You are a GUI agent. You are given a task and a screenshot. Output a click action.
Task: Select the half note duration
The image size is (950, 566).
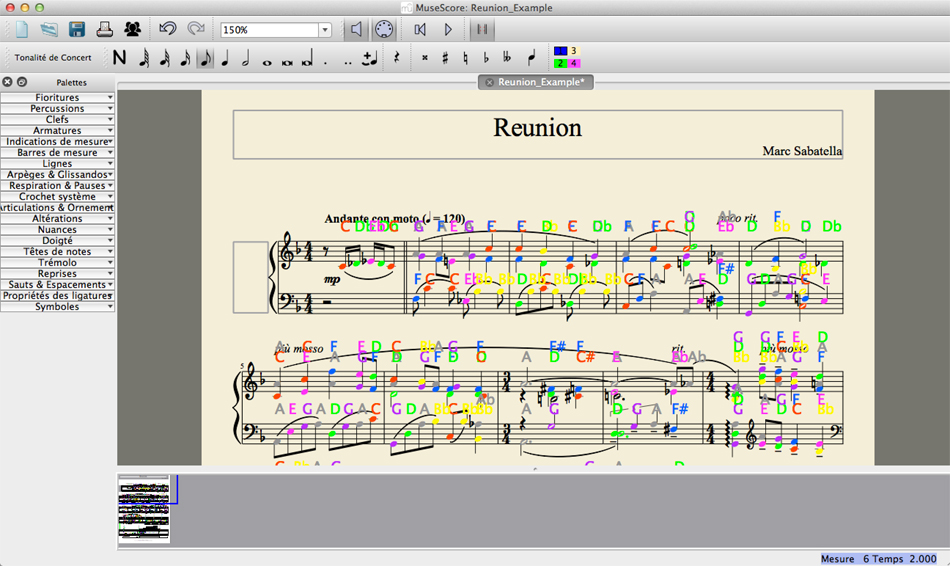(245, 58)
